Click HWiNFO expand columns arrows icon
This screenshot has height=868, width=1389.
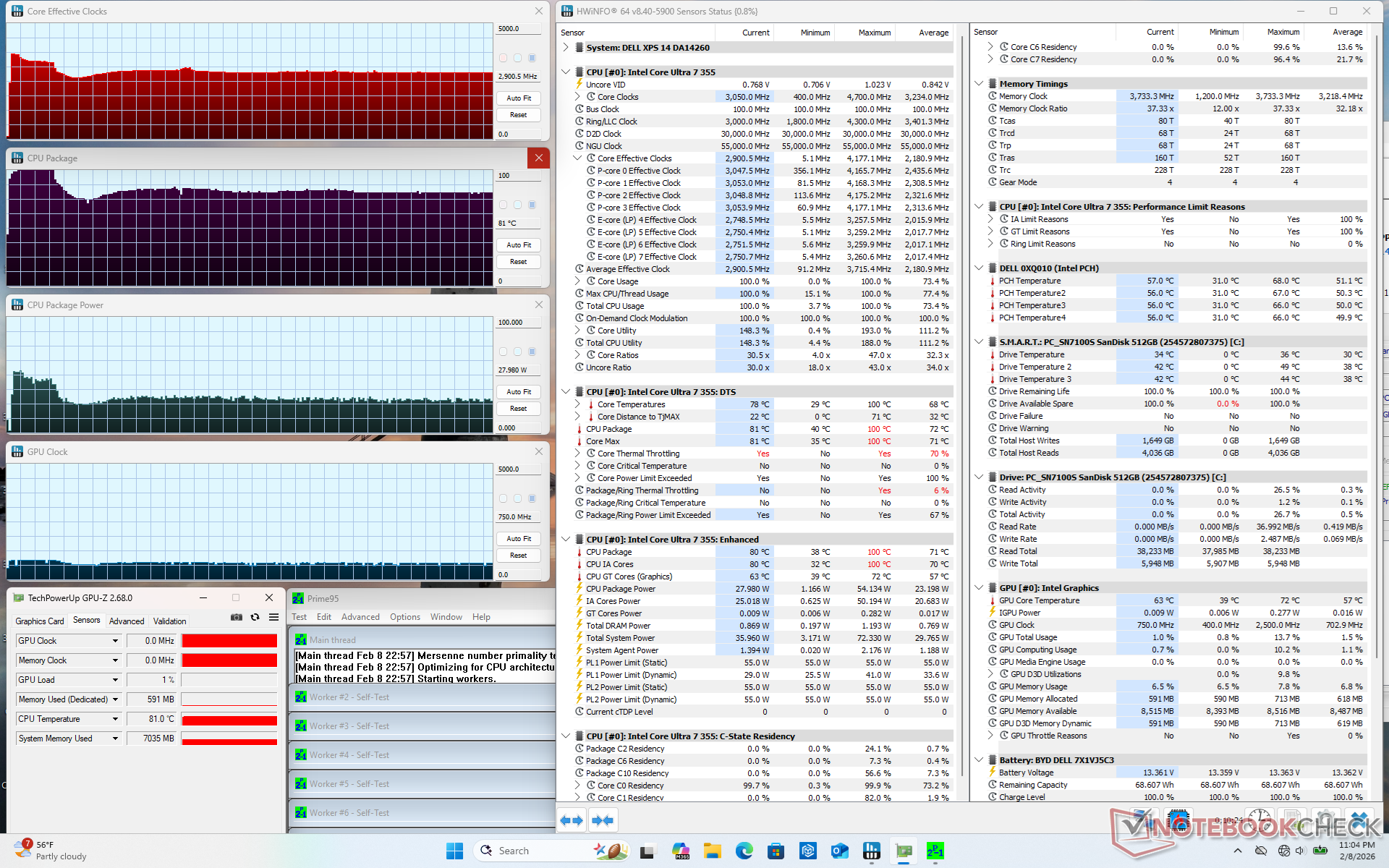[572, 820]
